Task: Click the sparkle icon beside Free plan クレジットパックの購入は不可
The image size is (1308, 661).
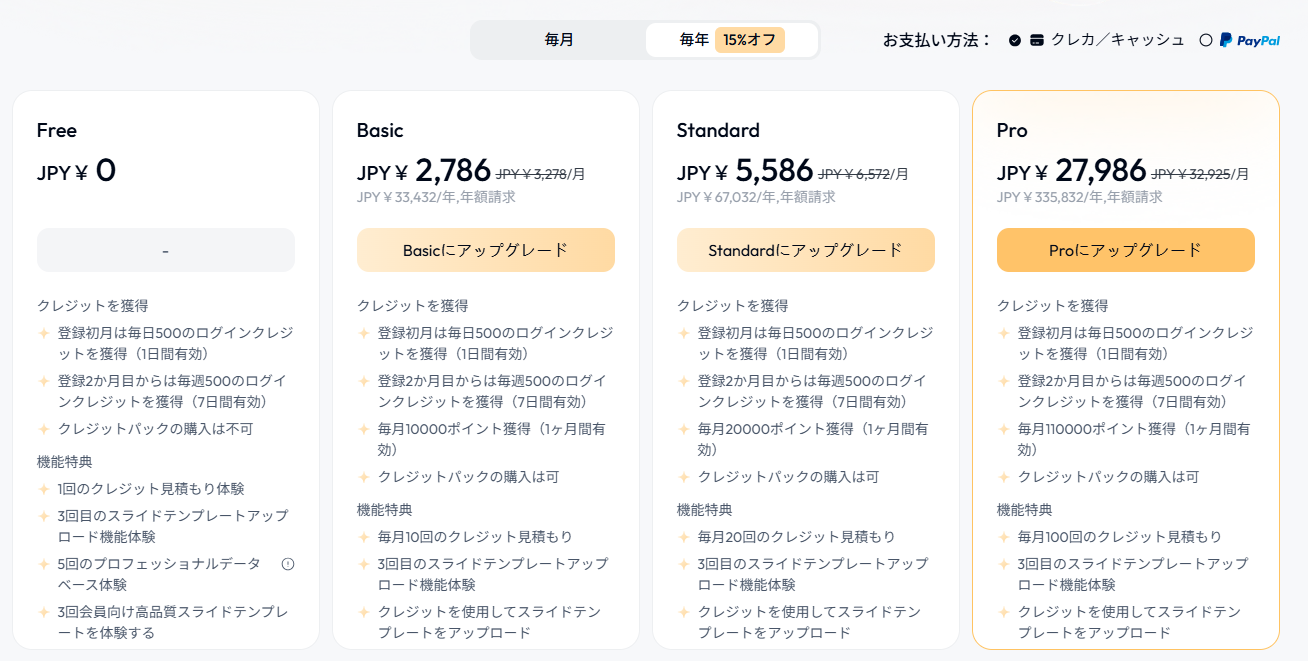Action: [44, 429]
